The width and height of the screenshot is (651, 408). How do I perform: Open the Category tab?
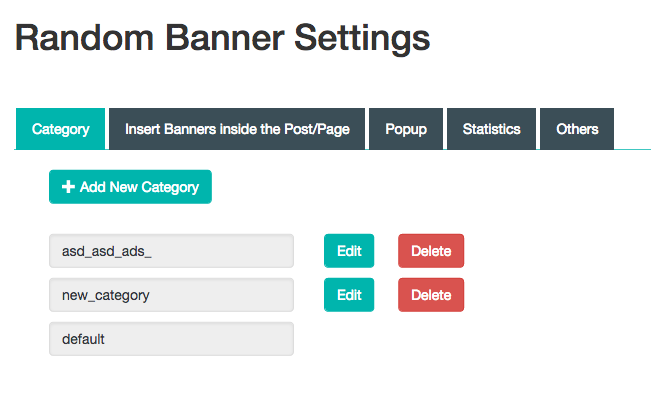(x=61, y=129)
